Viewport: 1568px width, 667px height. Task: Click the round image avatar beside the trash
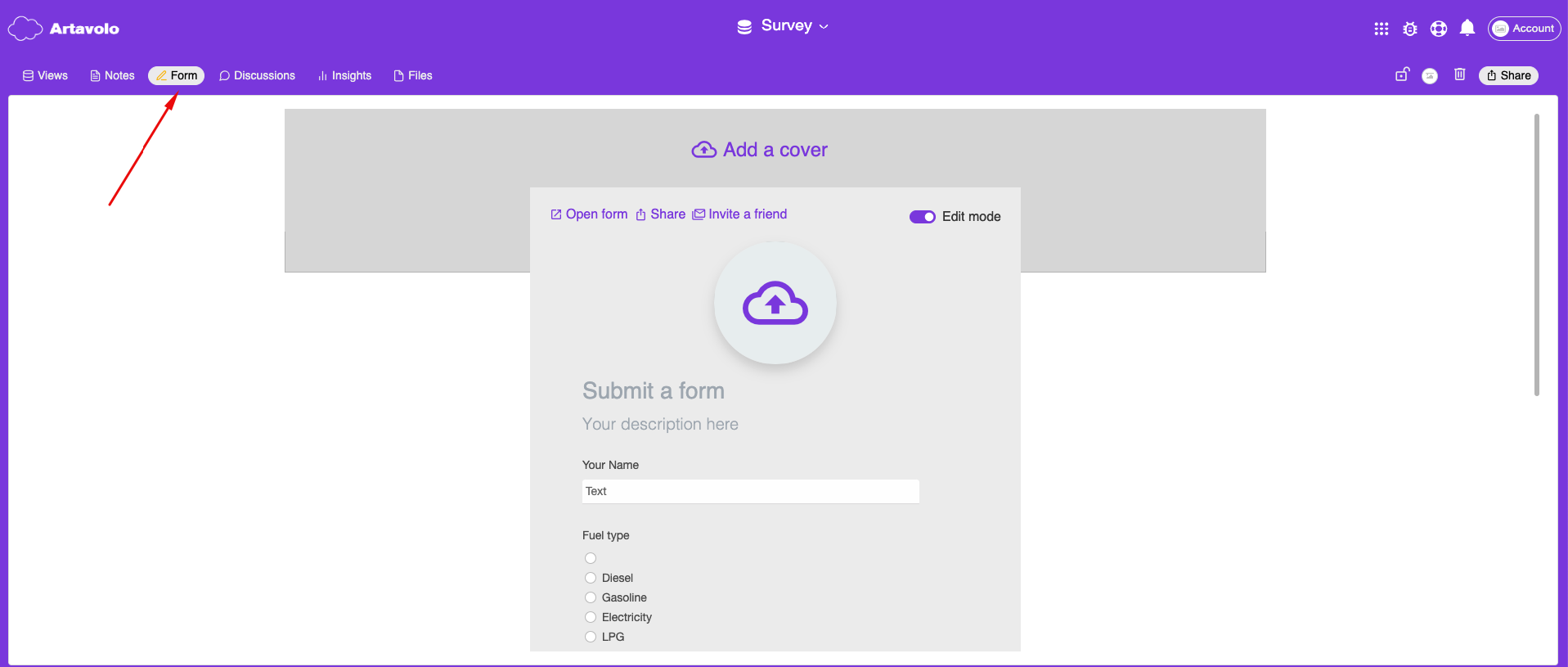click(1430, 76)
